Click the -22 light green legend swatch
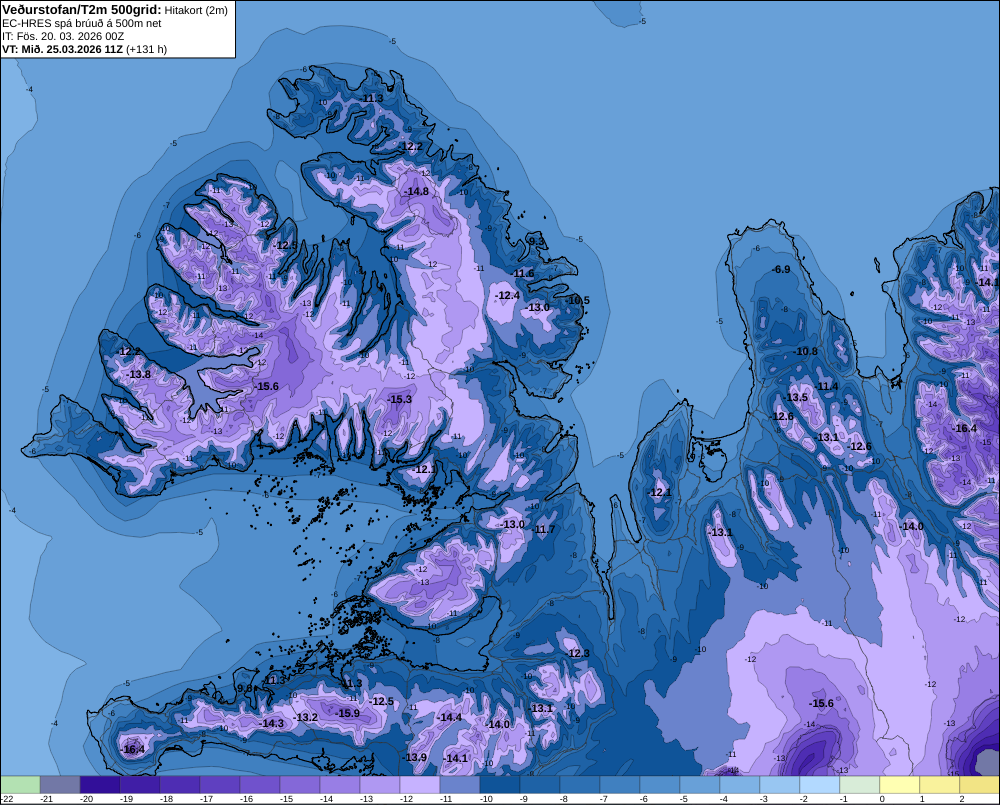1000x805 pixels. [x=20, y=785]
